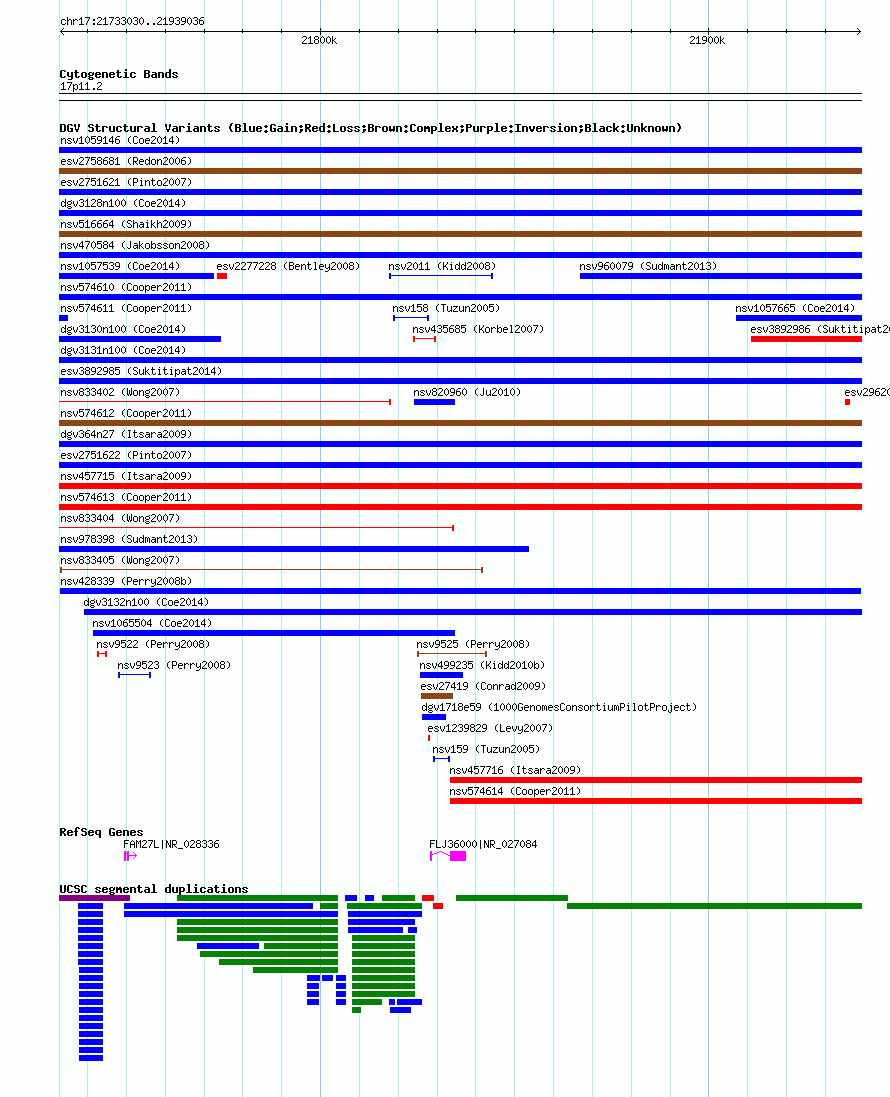This screenshot has width=890, height=1097.
Task: Select nsv833404 (Wong2007) label
Action: click(x=120, y=518)
